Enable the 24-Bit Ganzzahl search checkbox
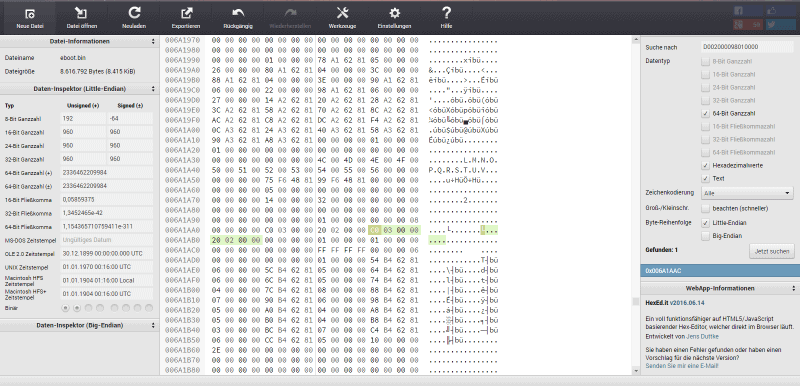 point(705,87)
